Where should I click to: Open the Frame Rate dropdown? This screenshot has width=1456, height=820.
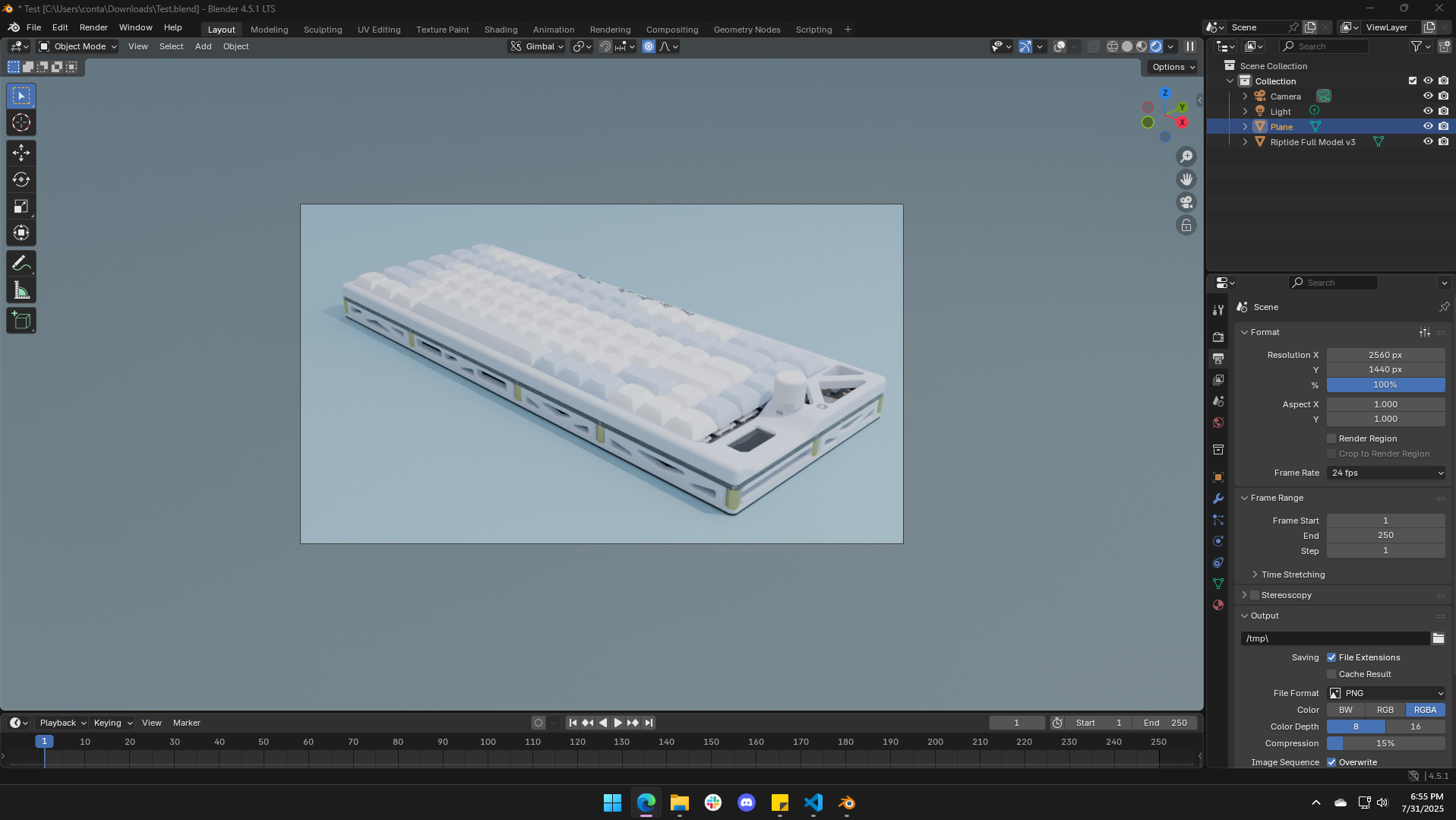click(x=1385, y=473)
